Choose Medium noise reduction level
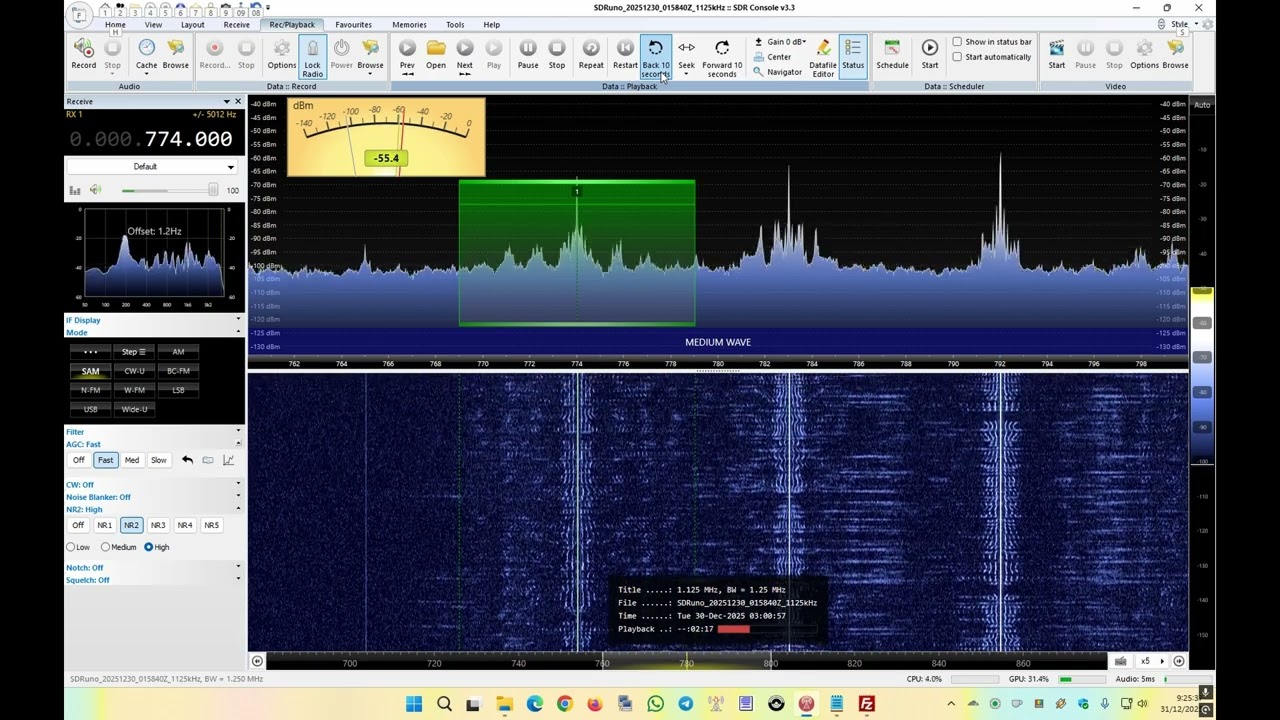The width and height of the screenshot is (1280, 720). coord(119,547)
